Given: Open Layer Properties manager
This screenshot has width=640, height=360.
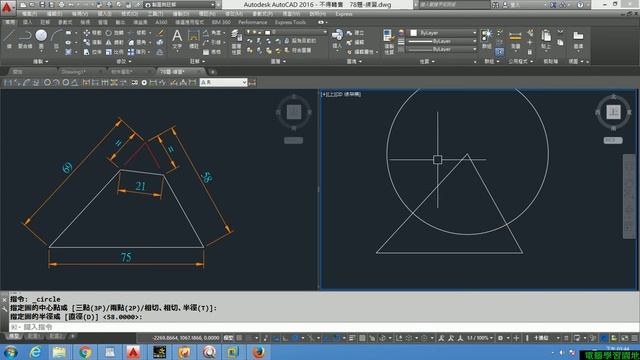Looking at the screenshot, I should tap(236, 42).
